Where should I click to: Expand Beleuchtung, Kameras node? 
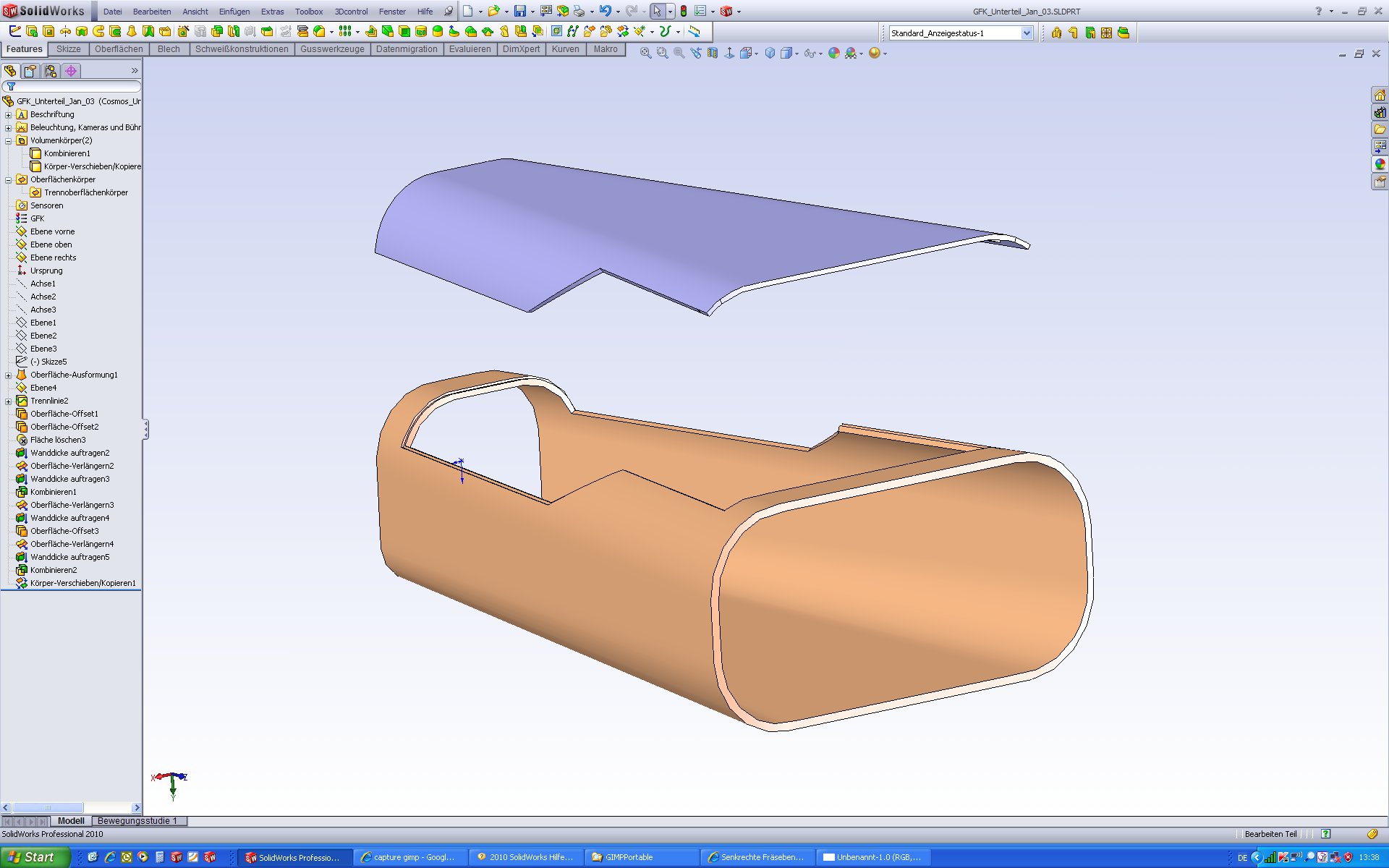tap(8, 128)
